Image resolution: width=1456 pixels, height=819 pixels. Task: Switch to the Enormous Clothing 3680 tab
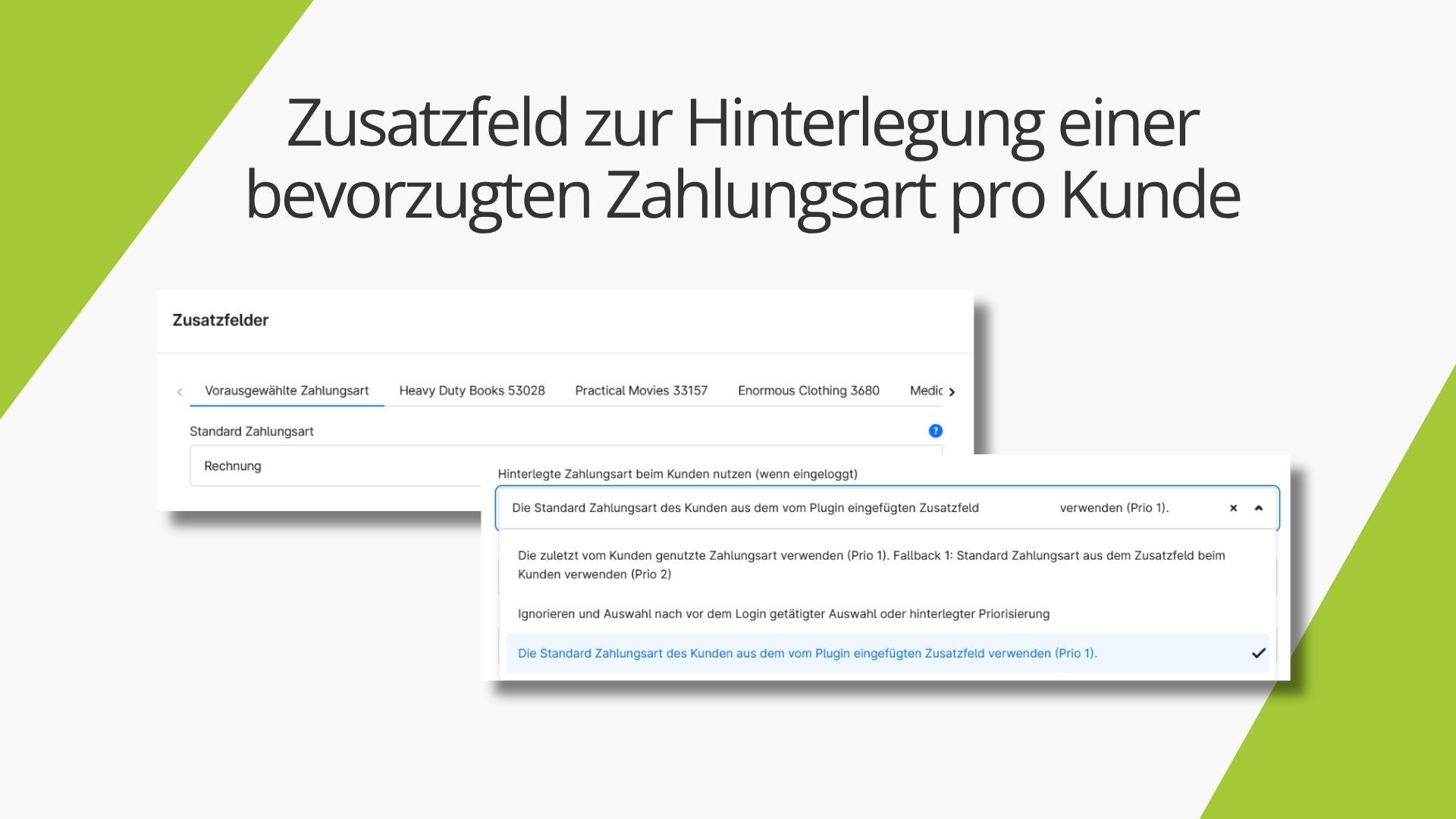click(808, 391)
